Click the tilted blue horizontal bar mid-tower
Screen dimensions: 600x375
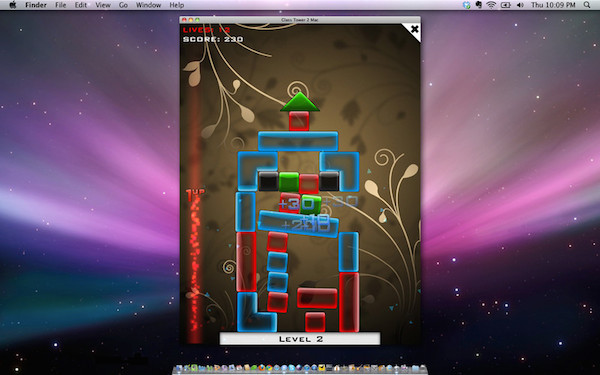pos(298,224)
